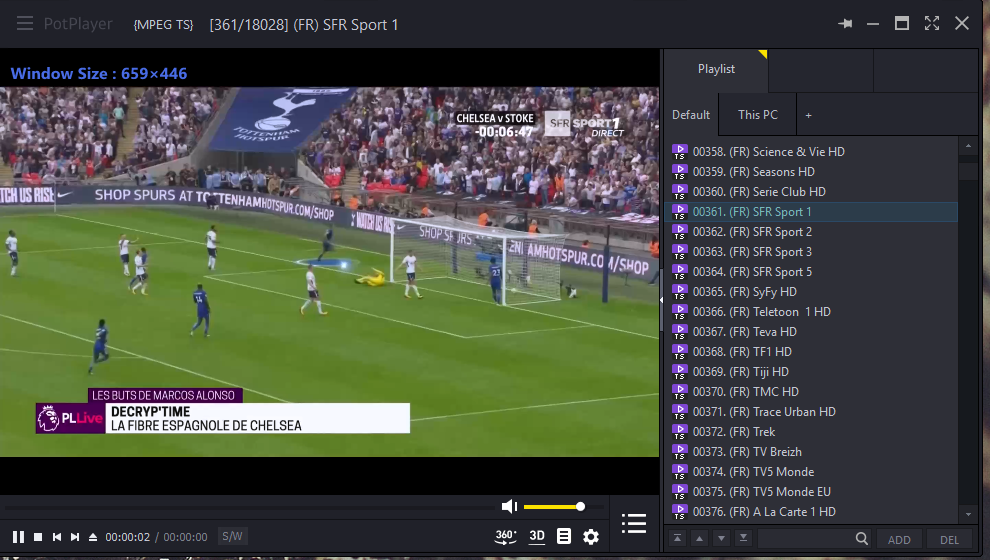990x560 pixels.
Task: Select 00368. (FR) TF1 HD
Action: pyautogui.click(x=811, y=352)
